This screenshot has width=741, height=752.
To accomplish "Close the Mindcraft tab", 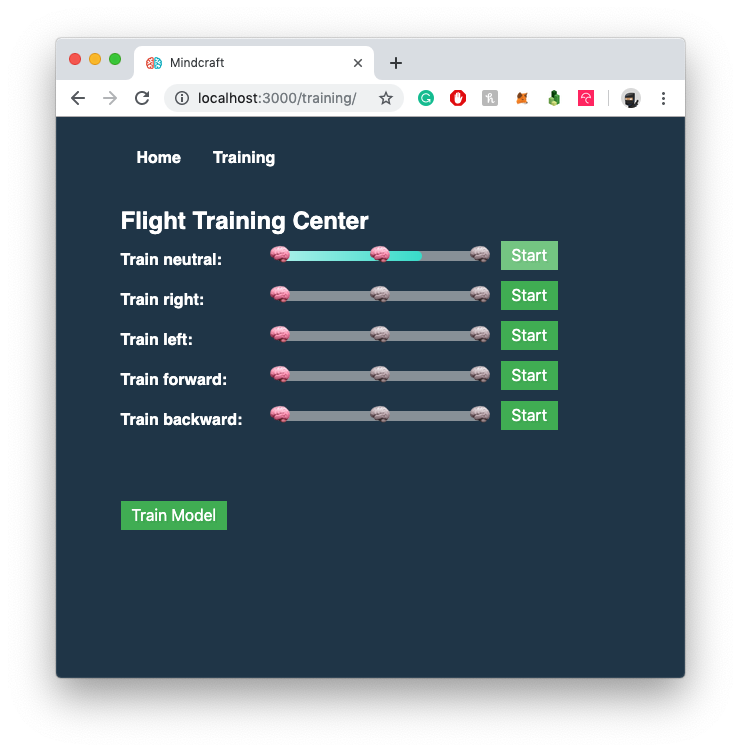I will tap(357, 63).
